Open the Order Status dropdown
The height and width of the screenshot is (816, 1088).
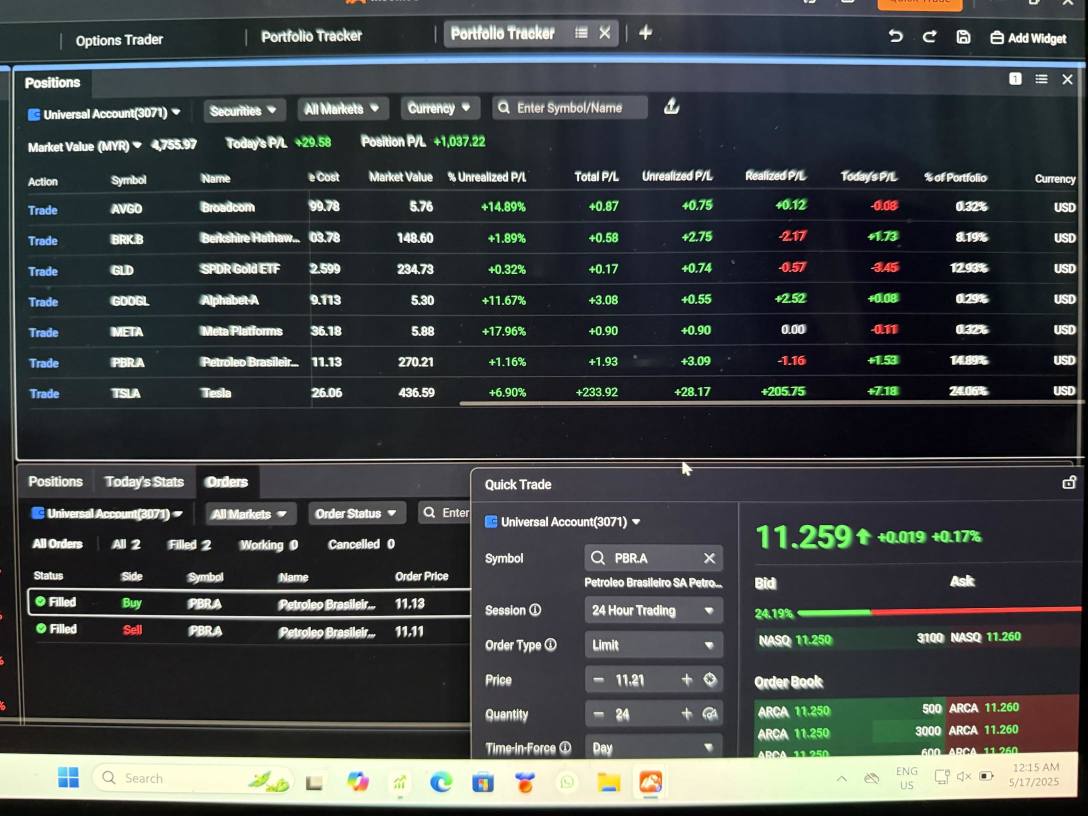click(x=356, y=513)
